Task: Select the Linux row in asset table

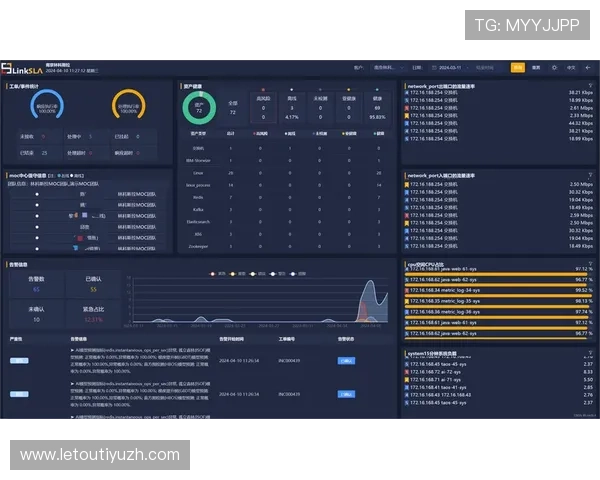Action: click(x=196, y=172)
